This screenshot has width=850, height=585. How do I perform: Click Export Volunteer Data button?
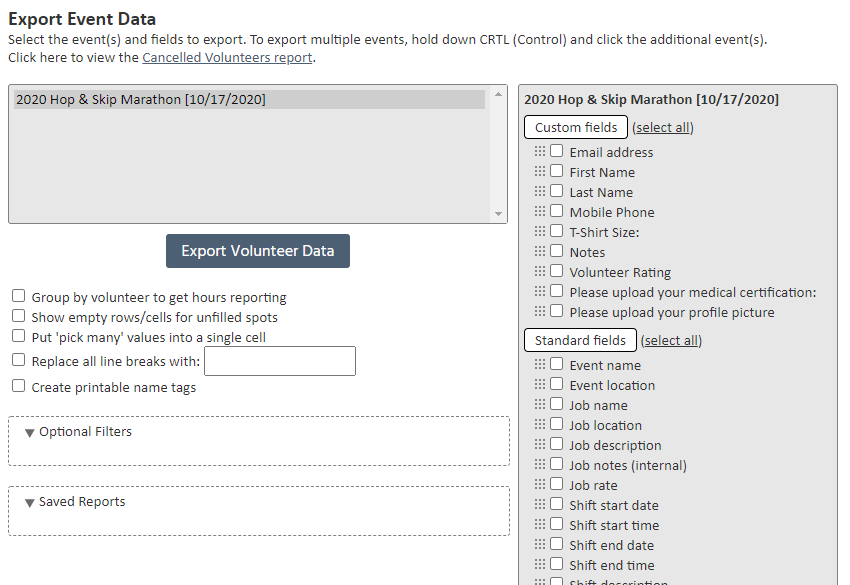point(258,251)
